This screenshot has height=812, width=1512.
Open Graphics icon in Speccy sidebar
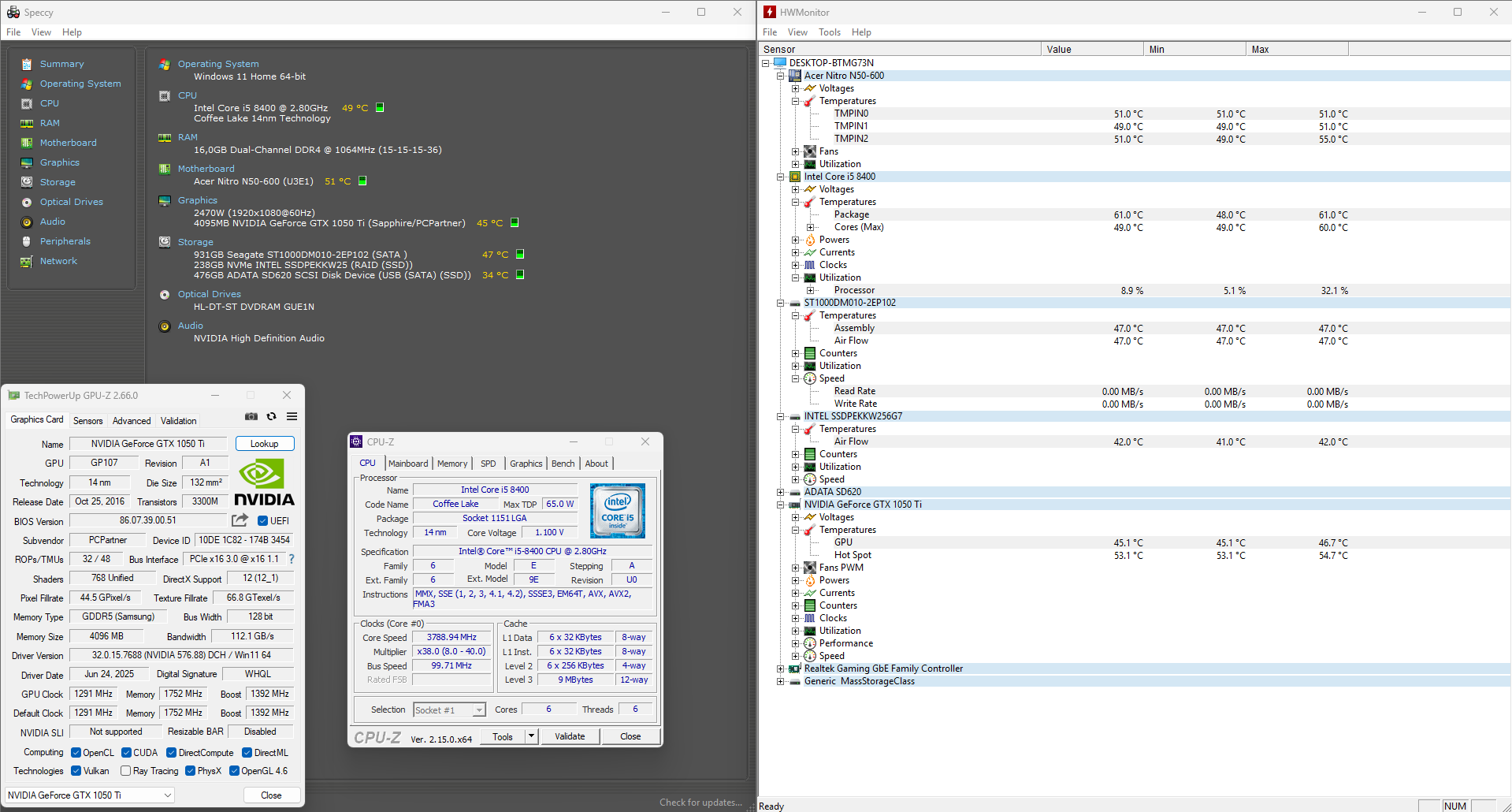[x=27, y=162]
